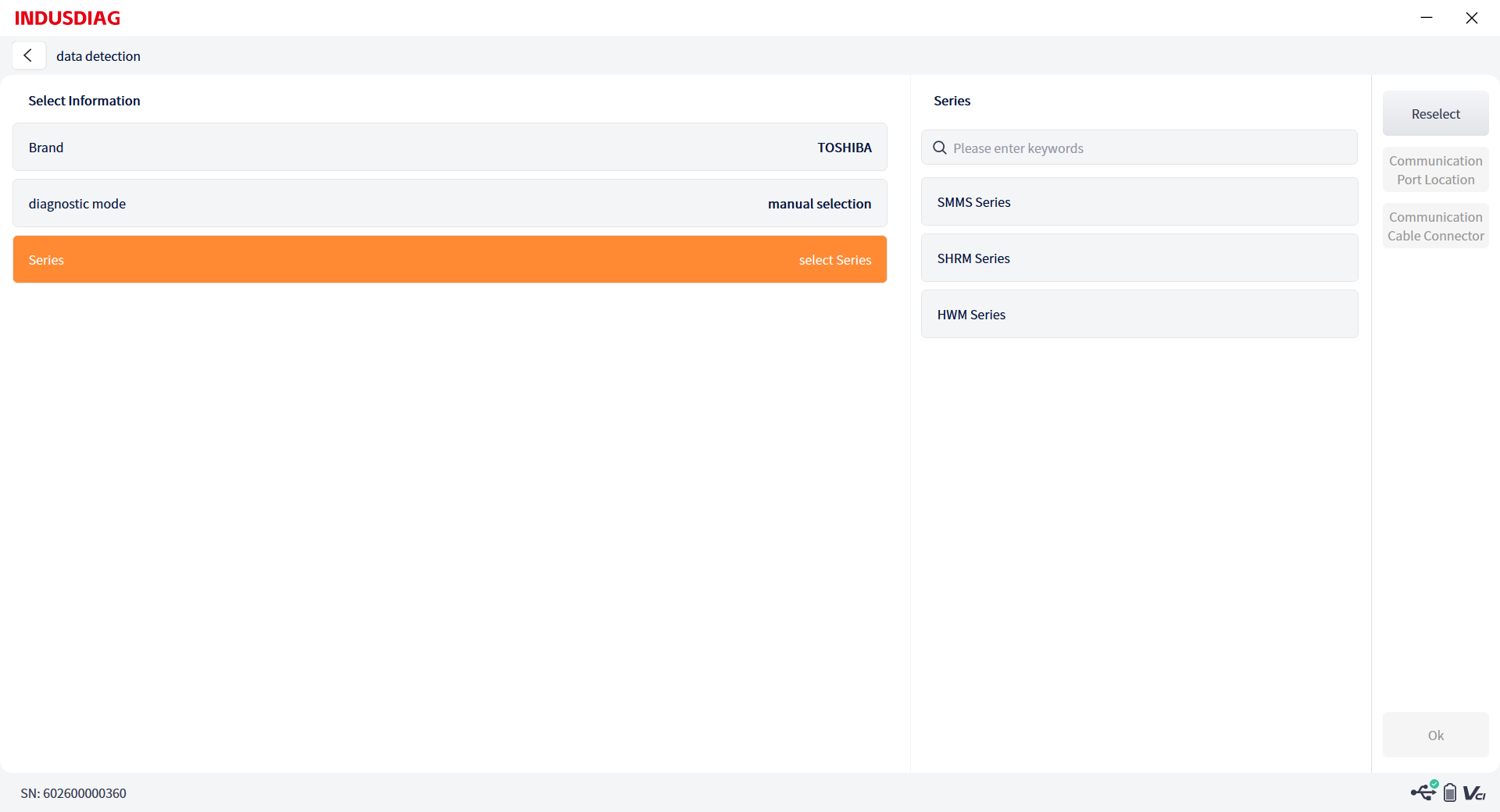The image size is (1500, 812).
Task: Click the Reselect button
Action: pos(1435,113)
